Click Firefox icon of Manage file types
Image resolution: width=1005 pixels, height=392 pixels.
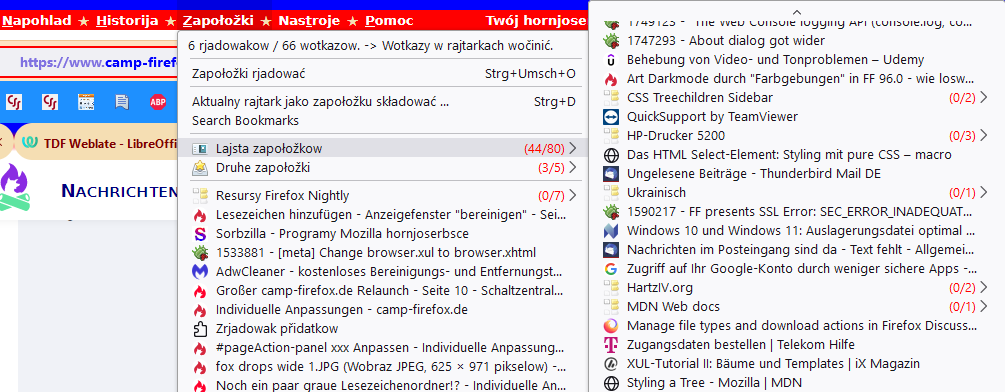click(x=611, y=326)
